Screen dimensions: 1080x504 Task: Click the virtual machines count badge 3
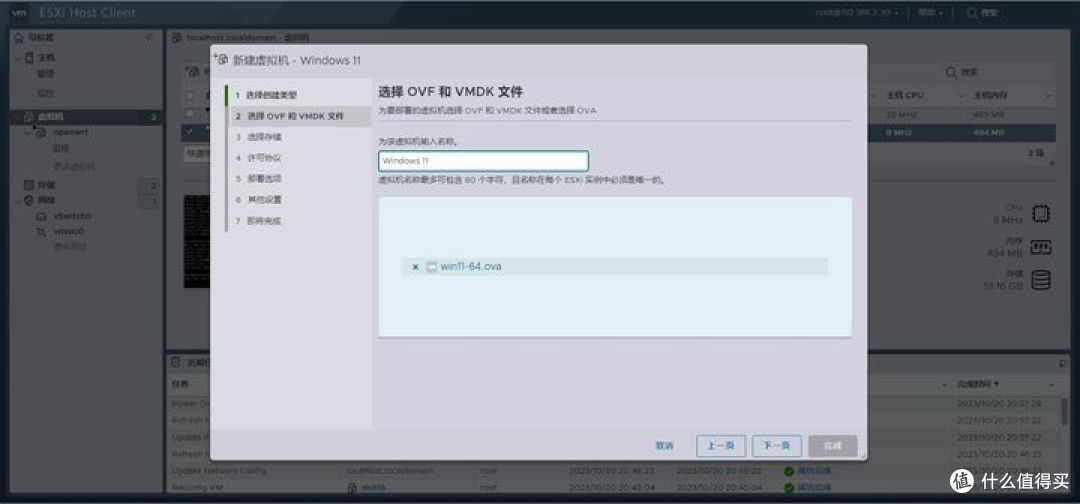click(x=153, y=117)
